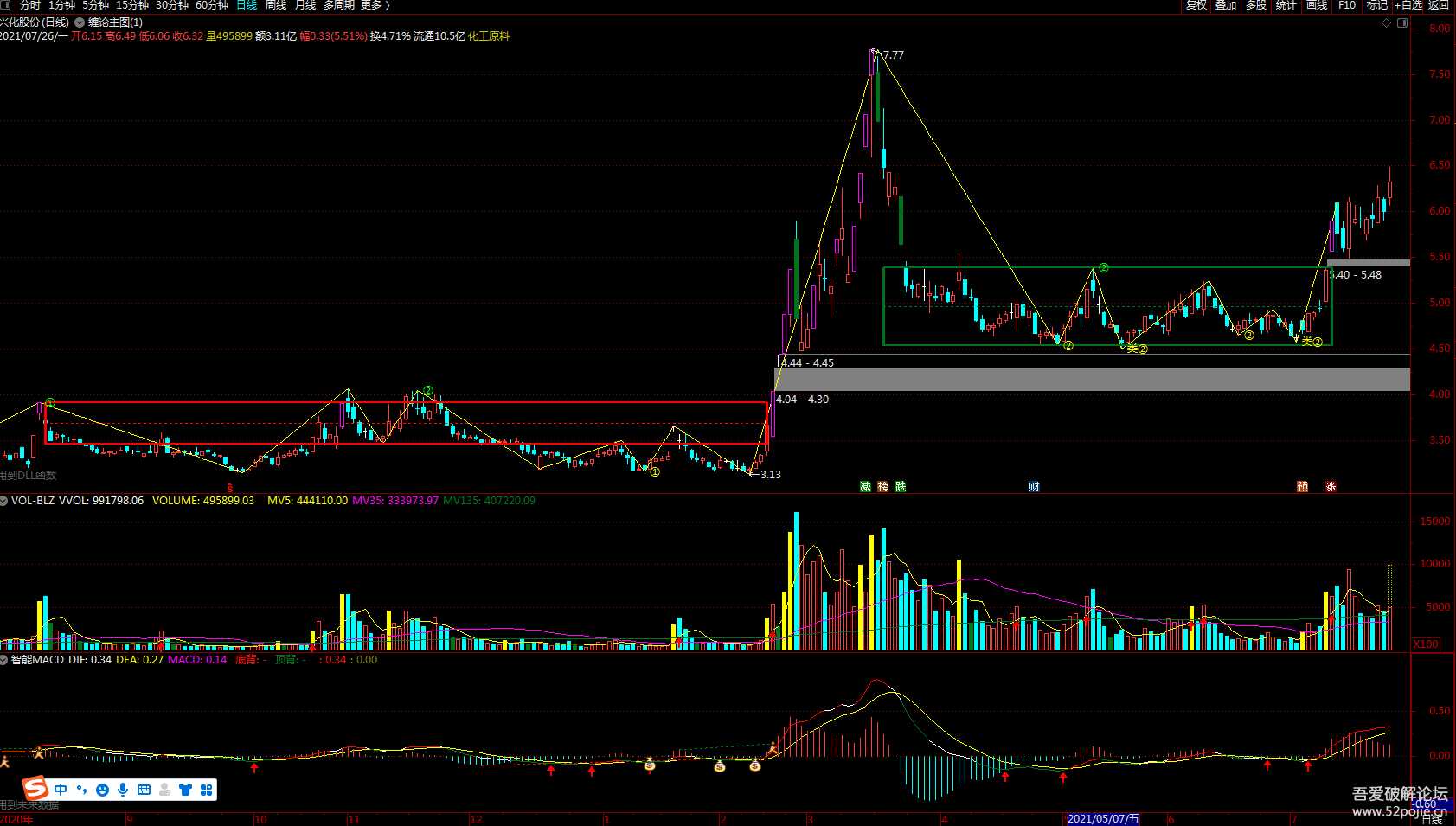The height and width of the screenshot is (826, 1456).
Task: Click the Sogou input method logo
Action: 35,789
